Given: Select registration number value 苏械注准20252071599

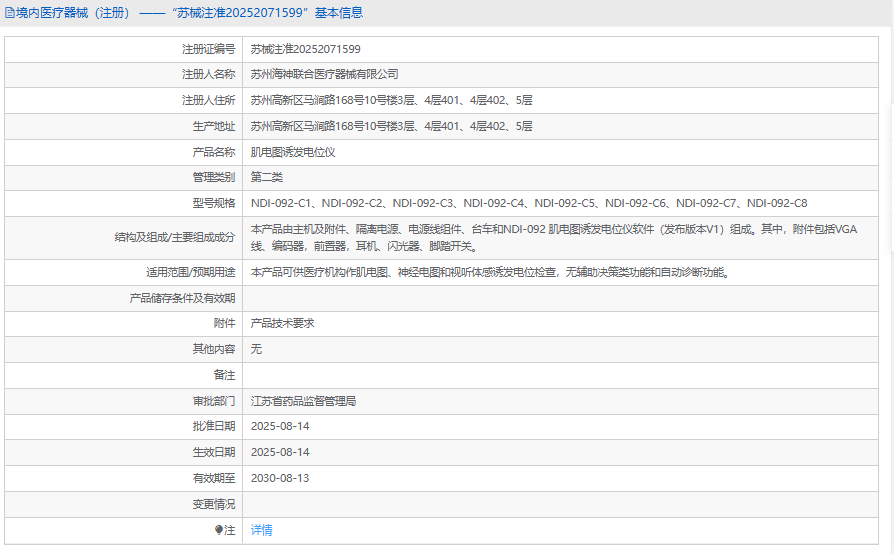Looking at the screenshot, I should click(x=306, y=50).
